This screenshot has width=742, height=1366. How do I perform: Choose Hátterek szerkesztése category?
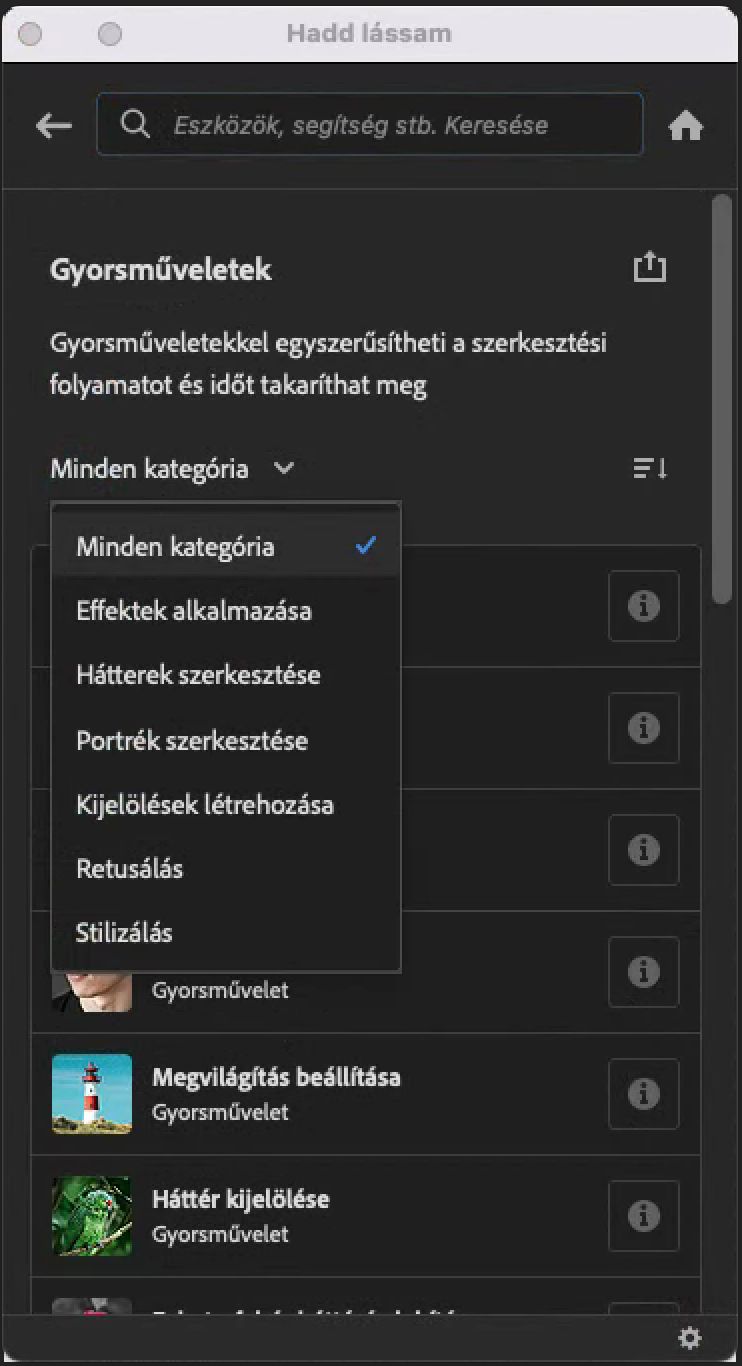pyautogui.click(x=199, y=675)
